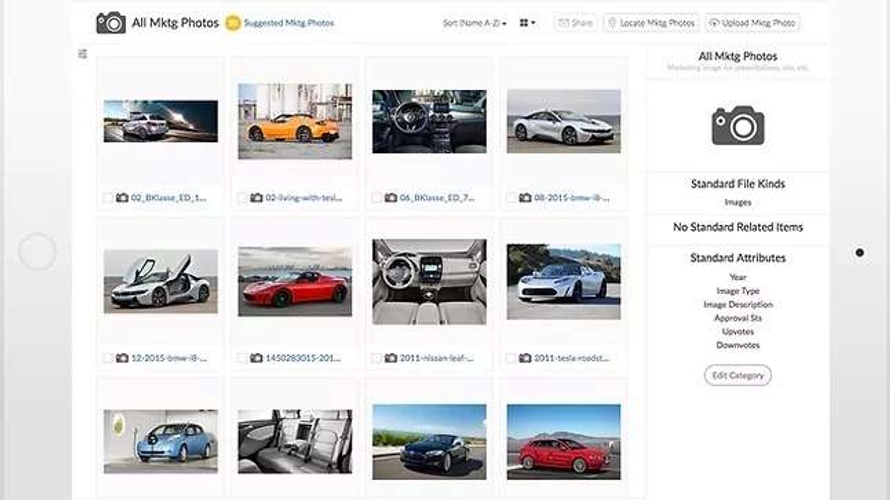Select the white BMW i8 side-view thumbnail
Image resolution: width=890 pixels, height=500 pixels.
click(x=564, y=121)
